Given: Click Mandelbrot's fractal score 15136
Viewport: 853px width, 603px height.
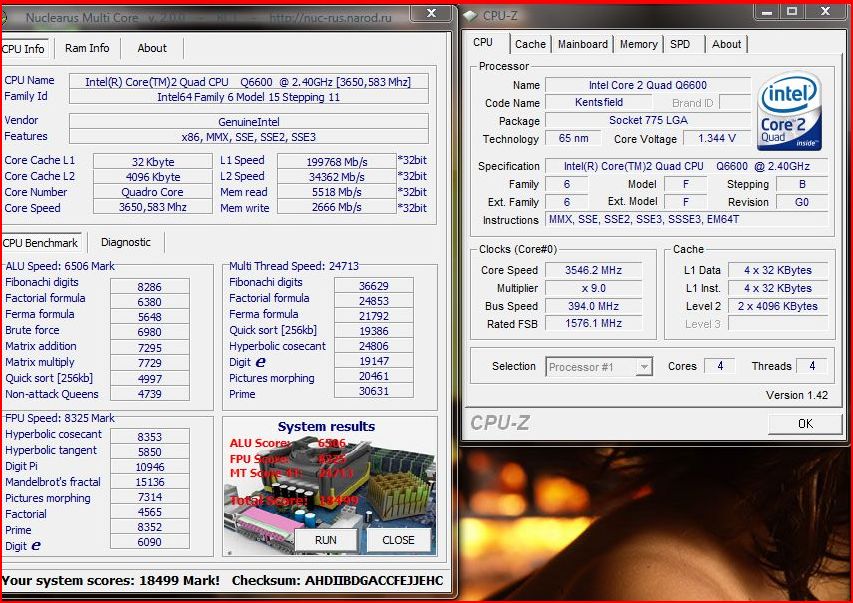Looking at the screenshot, I should [150, 482].
